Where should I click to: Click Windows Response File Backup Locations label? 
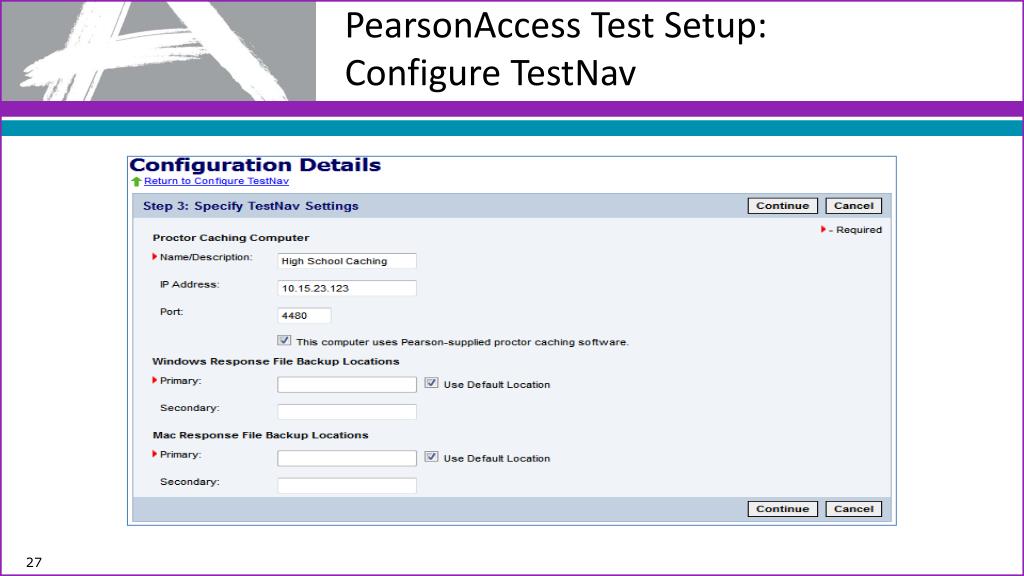(x=276, y=361)
